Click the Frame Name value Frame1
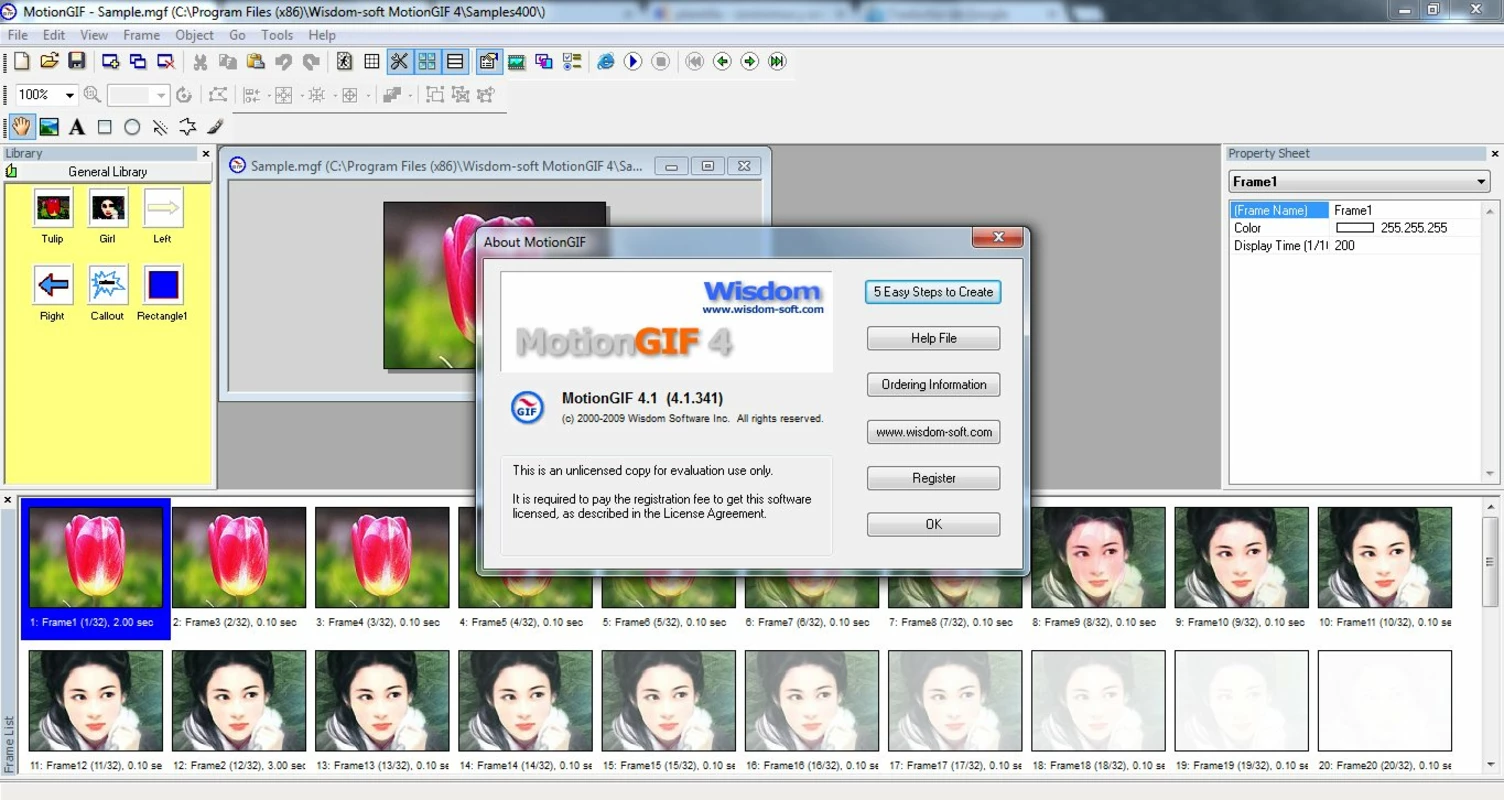 point(1353,211)
